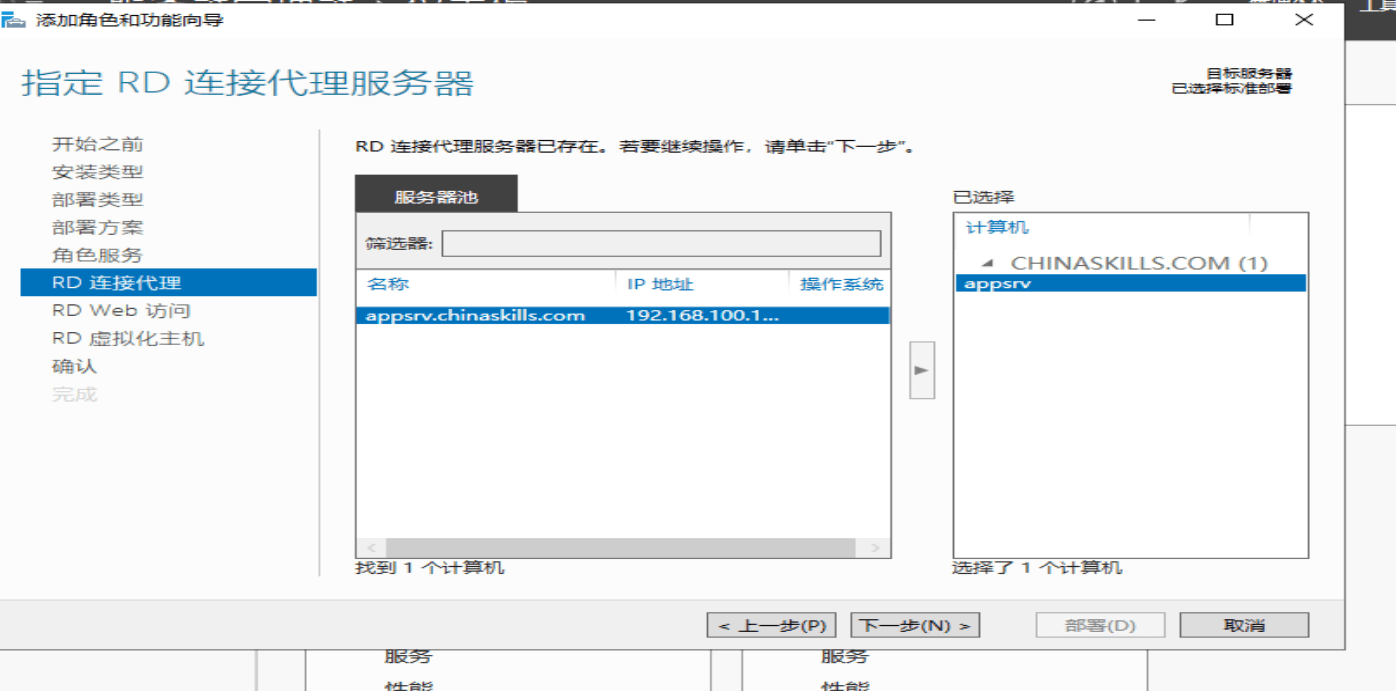Click the wizard icon in title bar

[x=14, y=20]
